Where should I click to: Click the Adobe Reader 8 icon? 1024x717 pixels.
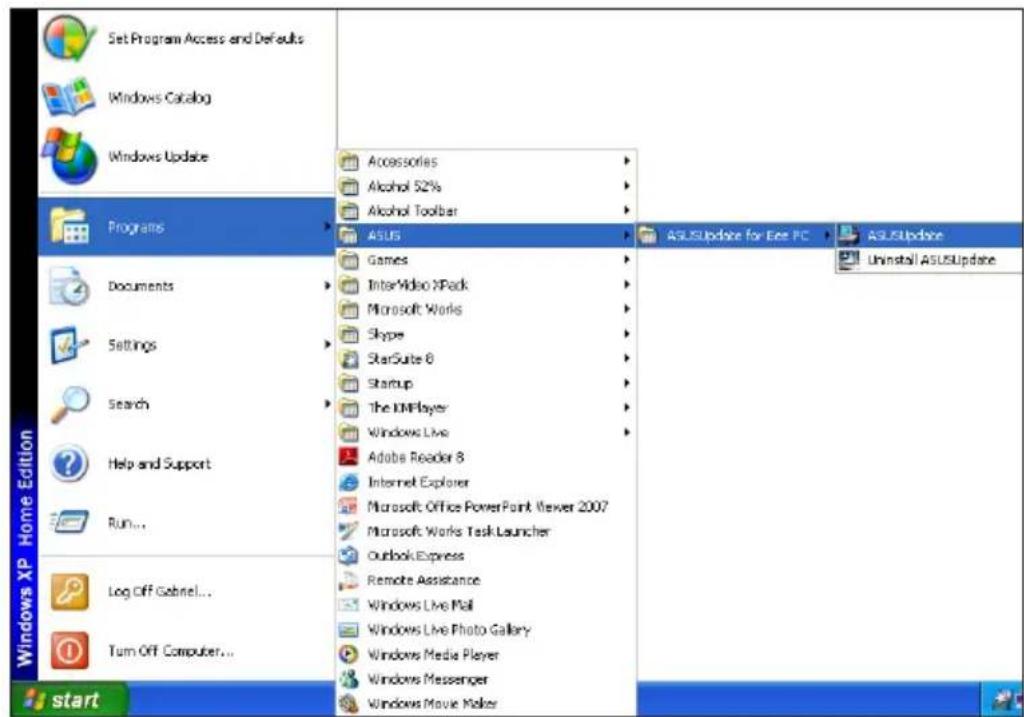click(x=349, y=456)
